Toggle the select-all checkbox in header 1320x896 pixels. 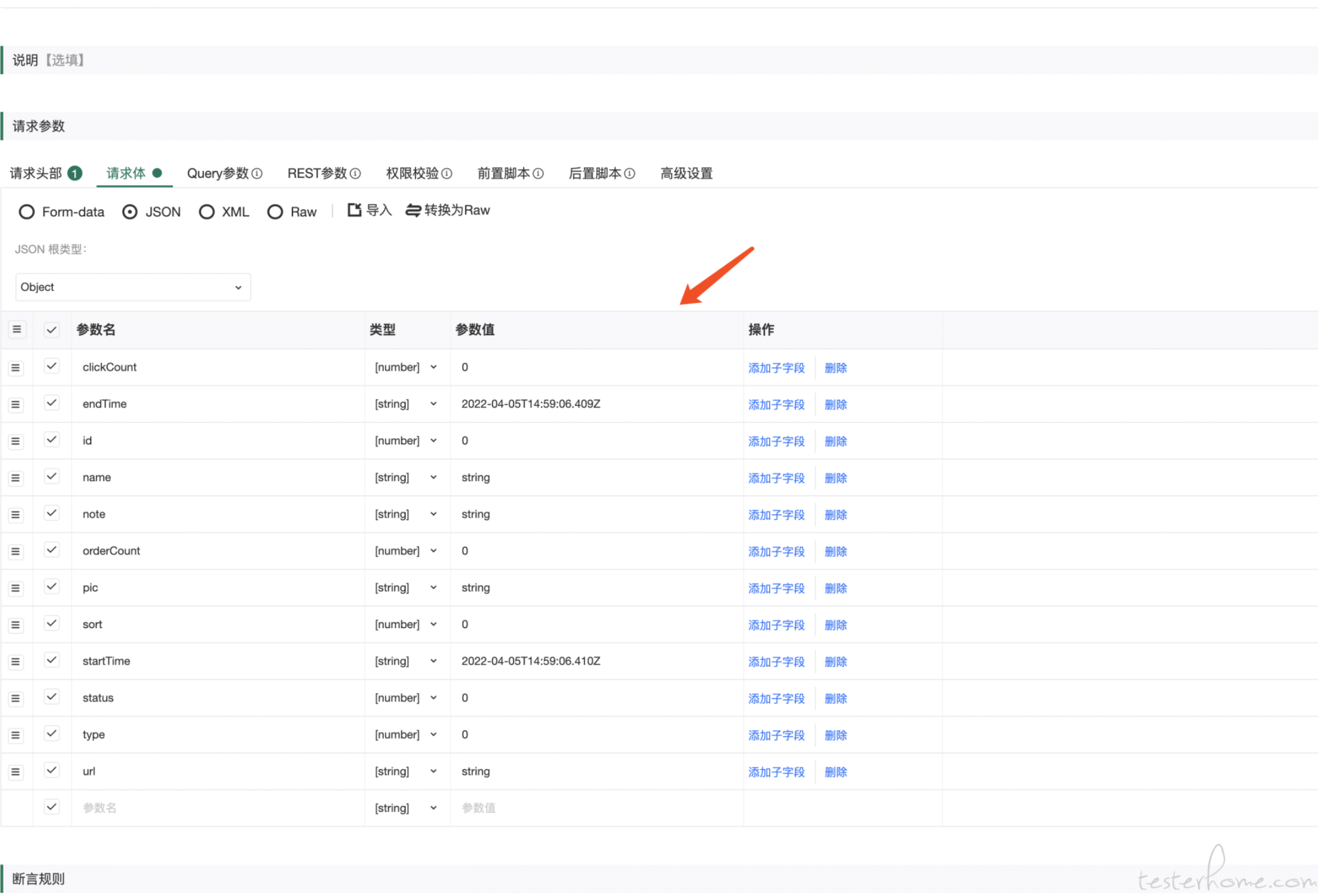point(52,330)
